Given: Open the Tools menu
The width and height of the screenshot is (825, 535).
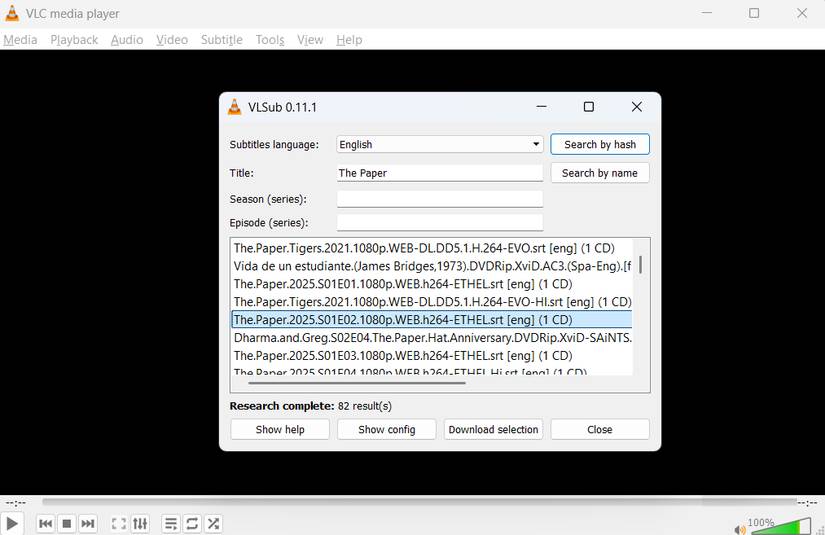Looking at the screenshot, I should coord(270,40).
